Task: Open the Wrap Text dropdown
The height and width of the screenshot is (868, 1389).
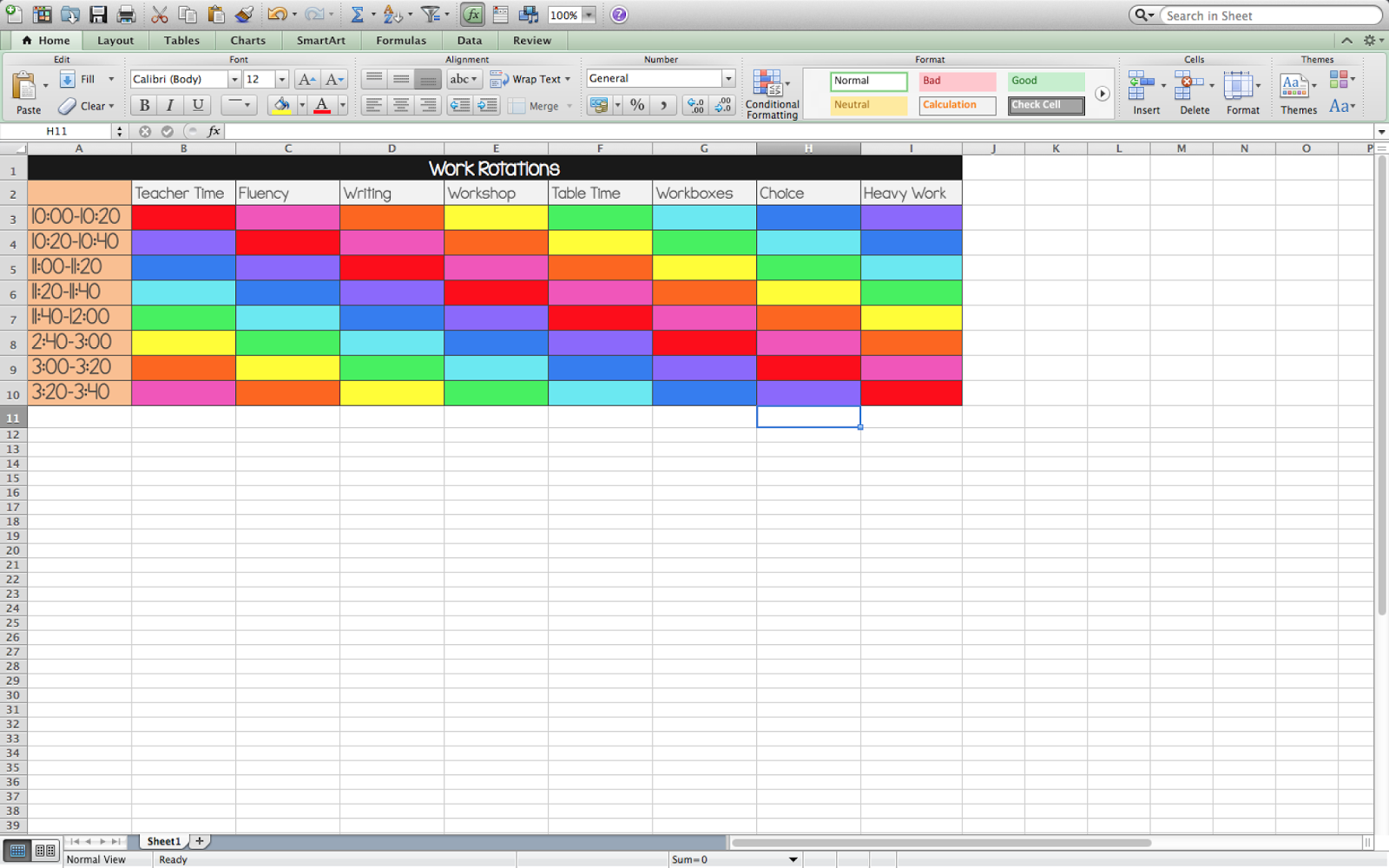Action: 568,79
